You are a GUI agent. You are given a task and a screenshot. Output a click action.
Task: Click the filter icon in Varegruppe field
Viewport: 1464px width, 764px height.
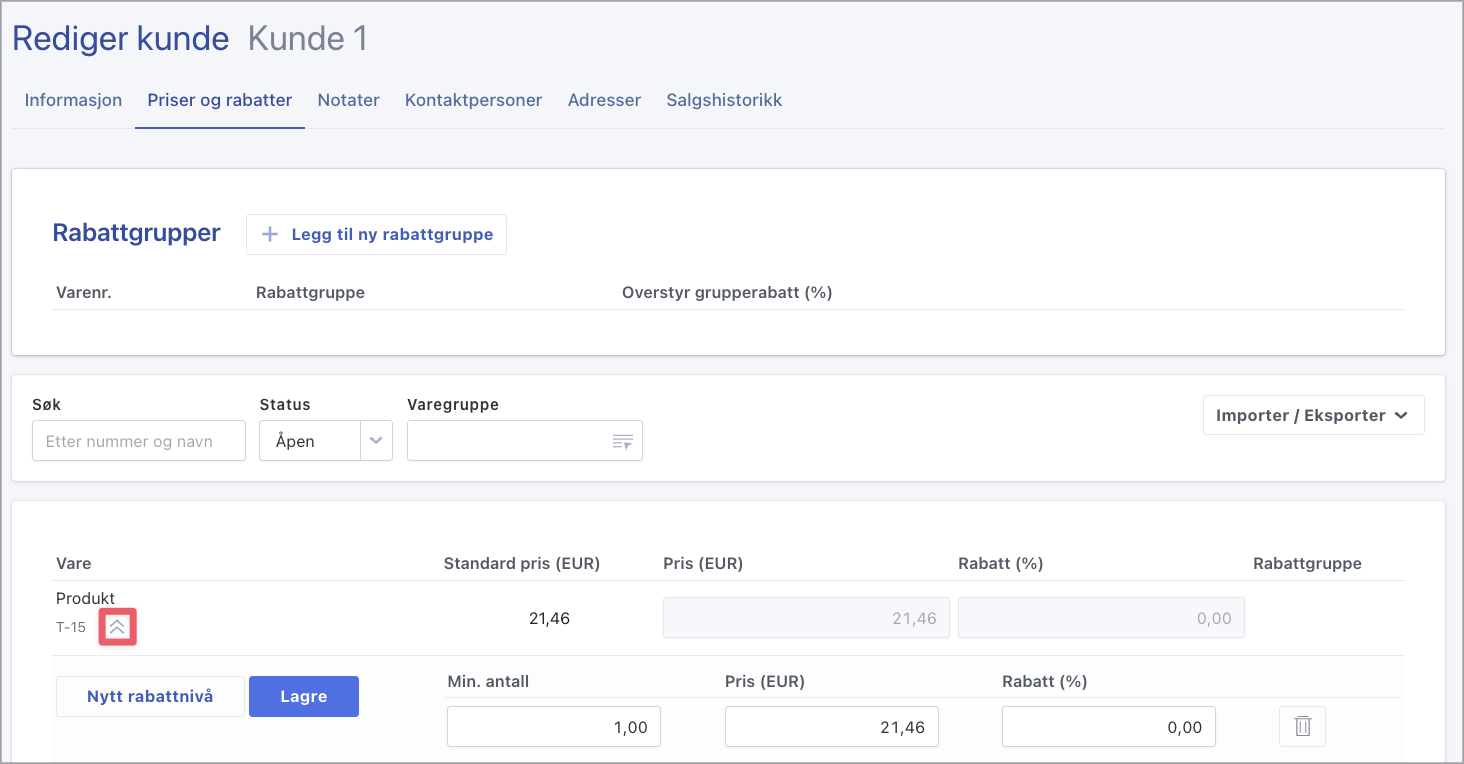[622, 442]
